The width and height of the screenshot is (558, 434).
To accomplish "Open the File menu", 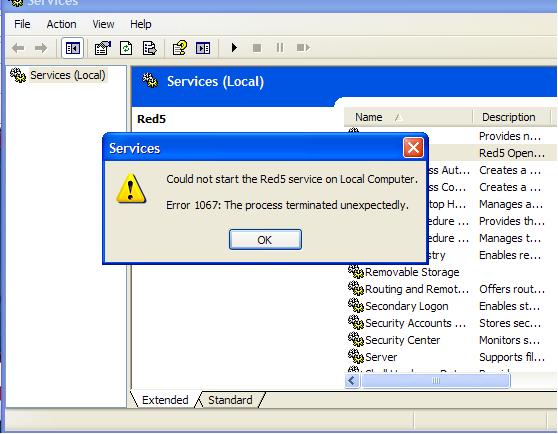I will point(22,24).
